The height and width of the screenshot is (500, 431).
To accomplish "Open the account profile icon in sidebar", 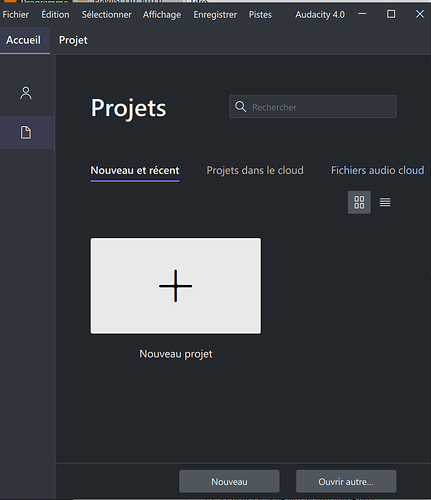I will pyautogui.click(x=26, y=93).
